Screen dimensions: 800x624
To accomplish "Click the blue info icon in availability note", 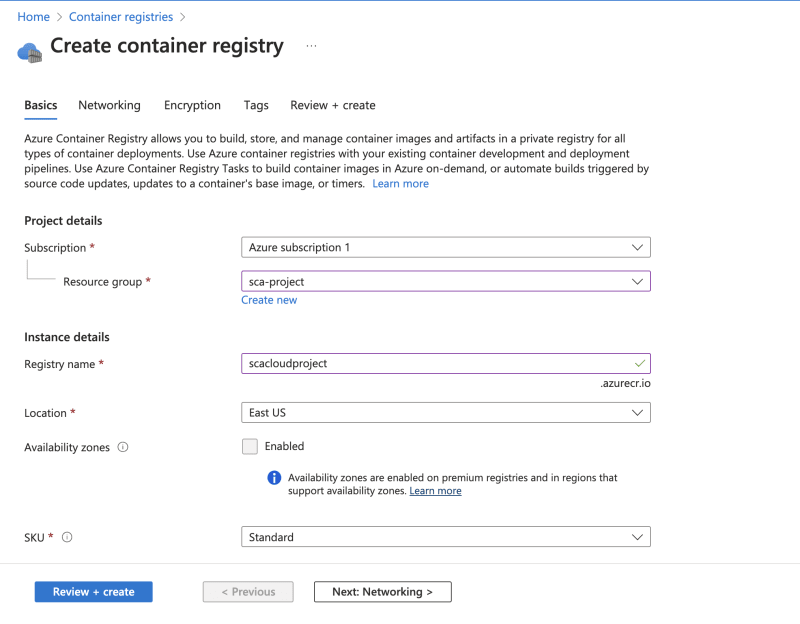I will [x=274, y=478].
